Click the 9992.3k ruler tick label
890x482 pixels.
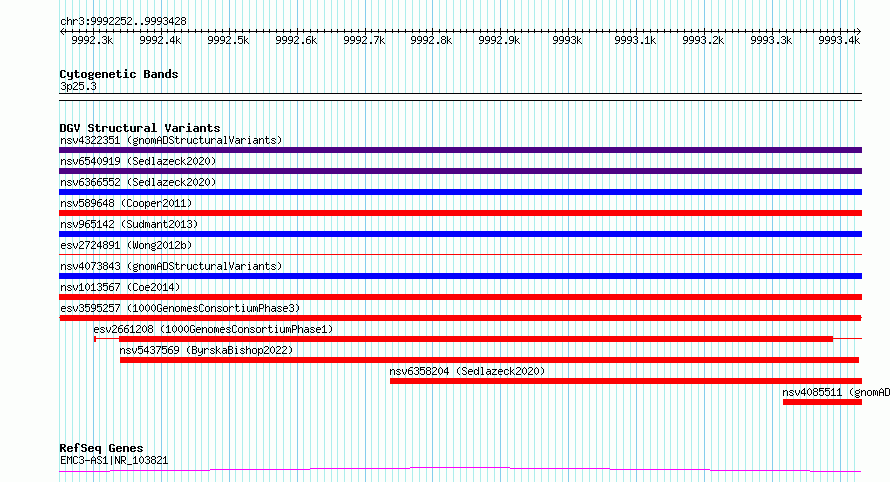92,40
